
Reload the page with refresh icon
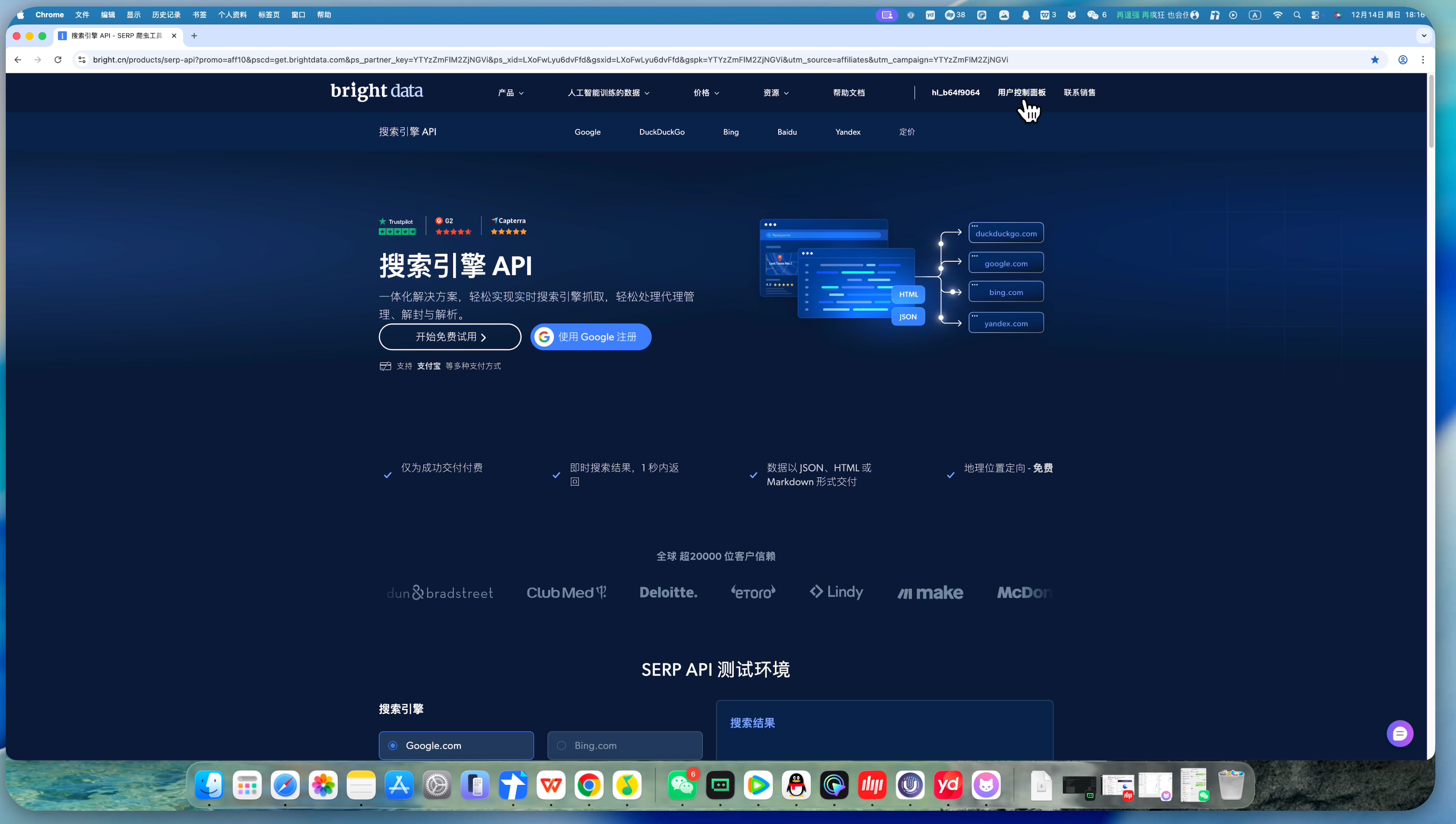(58, 60)
